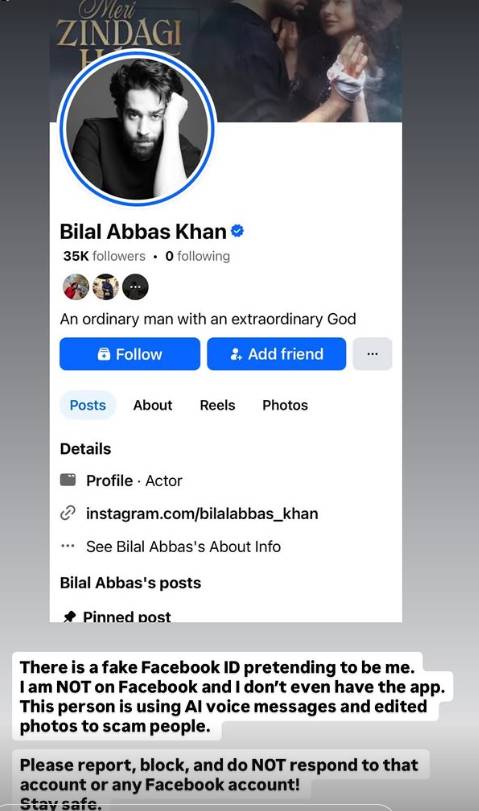Show more friends via dark ellipsis circle
This screenshot has width=479, height=811.
(x=136, y=287)
